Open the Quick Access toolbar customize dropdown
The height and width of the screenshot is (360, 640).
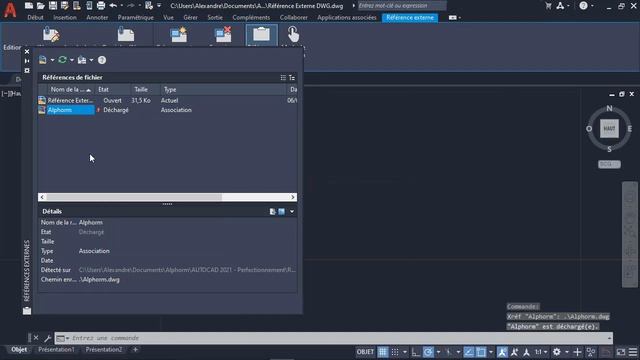coord(159,6)
